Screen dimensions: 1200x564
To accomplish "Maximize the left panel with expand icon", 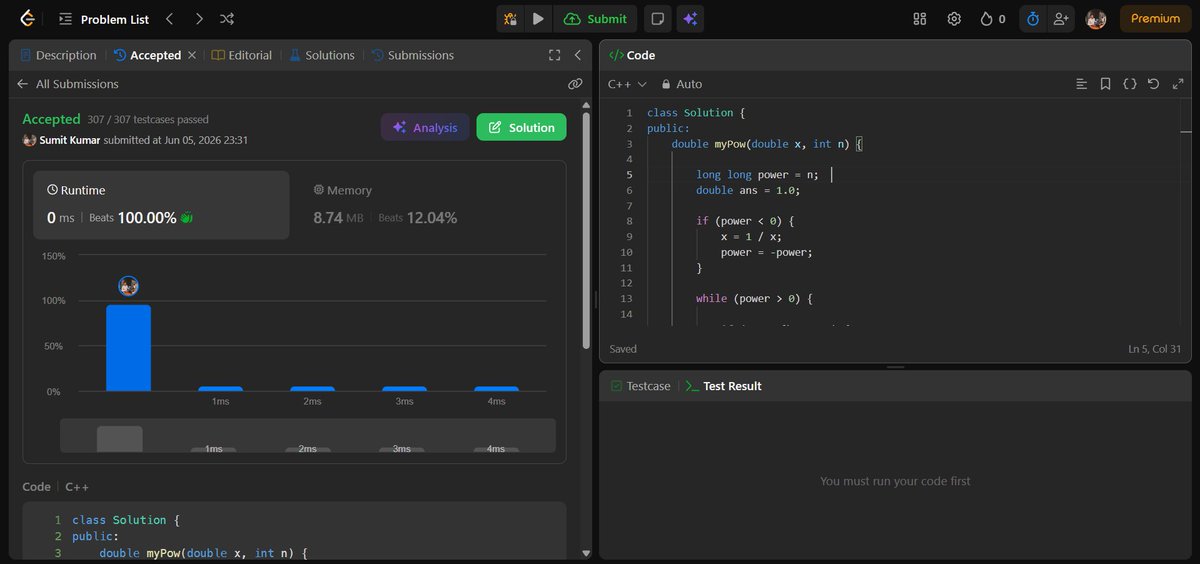I will coord(555,55).
